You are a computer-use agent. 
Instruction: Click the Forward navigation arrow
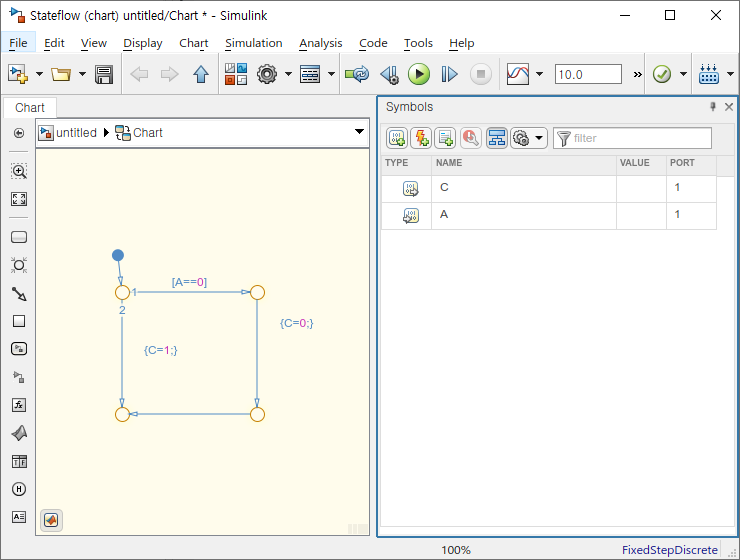point(169,74)
